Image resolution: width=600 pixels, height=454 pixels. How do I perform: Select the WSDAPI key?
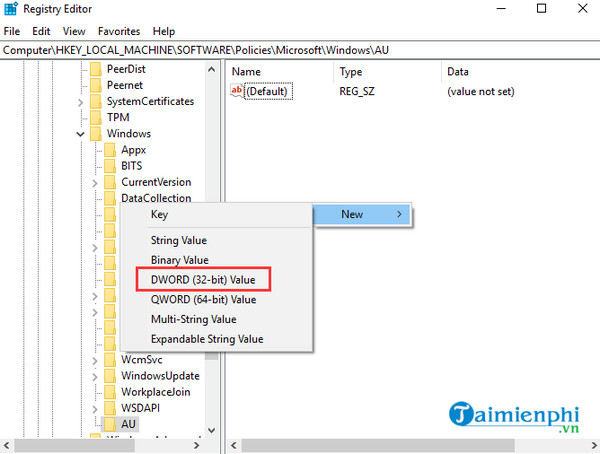pyautogui.click(x=140, y=408)
